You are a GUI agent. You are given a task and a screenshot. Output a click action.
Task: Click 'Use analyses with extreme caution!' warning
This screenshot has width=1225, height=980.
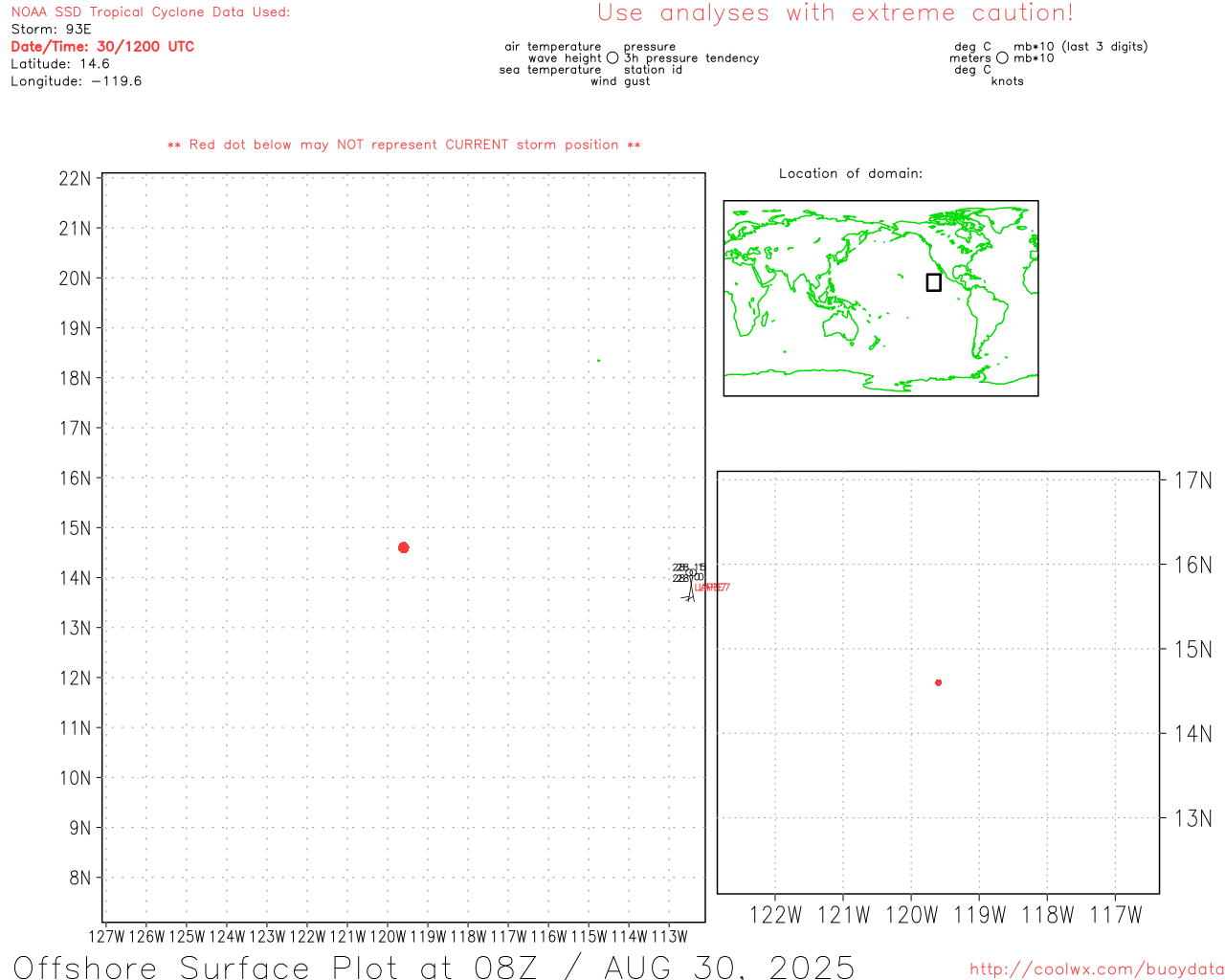(835, 13)
